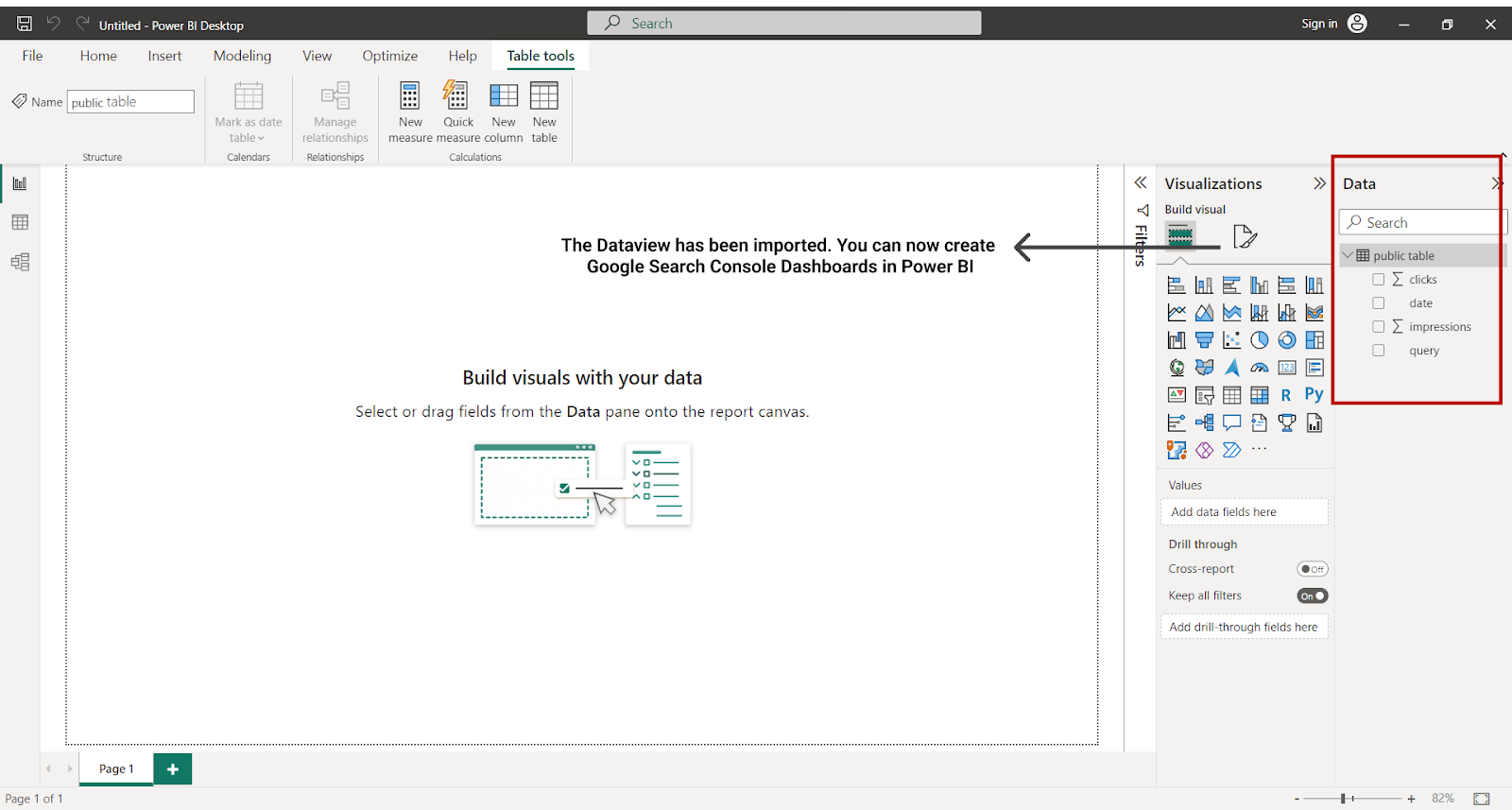This screenshot has width=1512, height=810.
Task: Check the date field checkbox
Action: (x=1378, y=302)
